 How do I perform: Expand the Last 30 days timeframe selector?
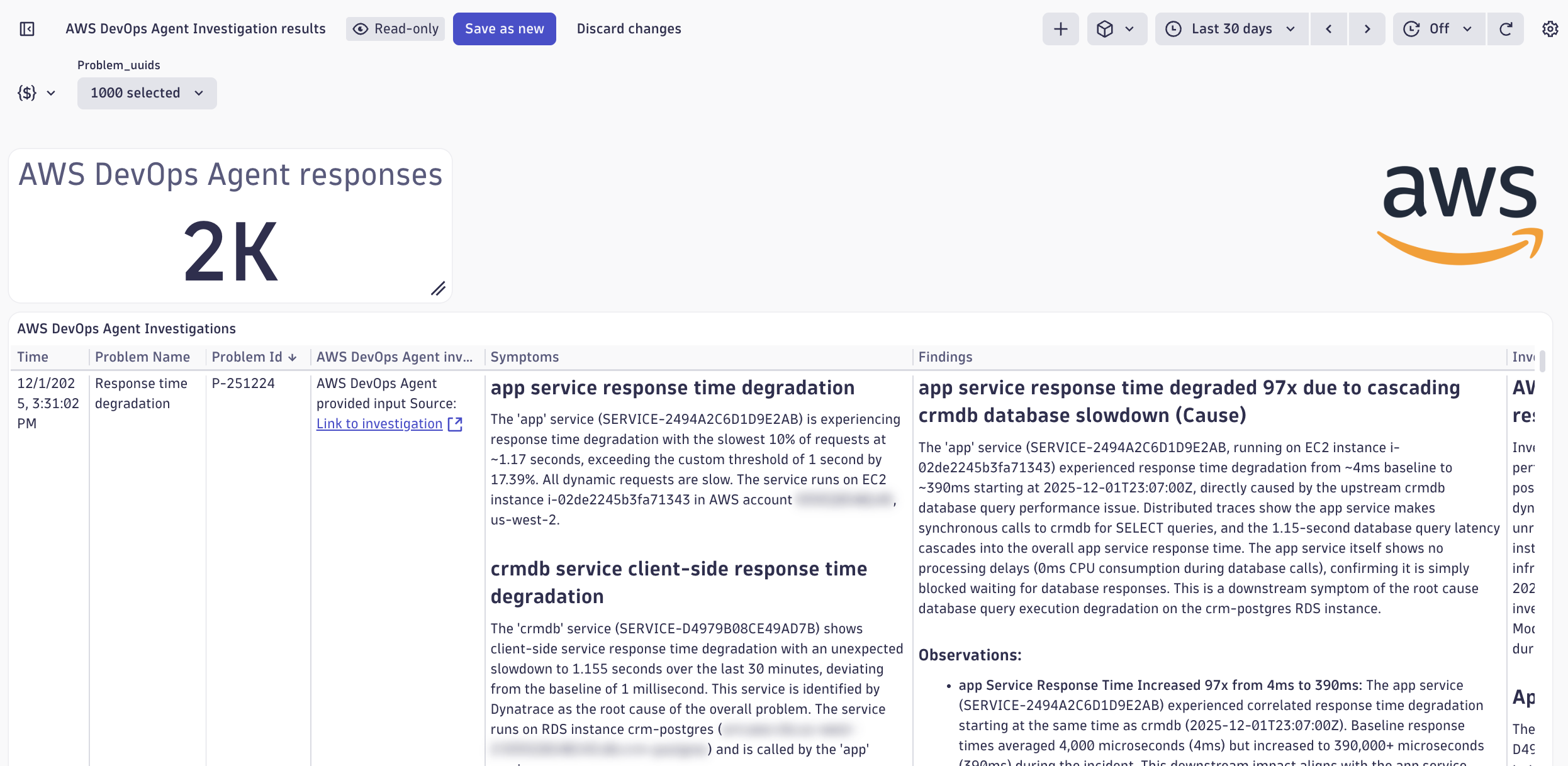click(x=1231, y=29)
